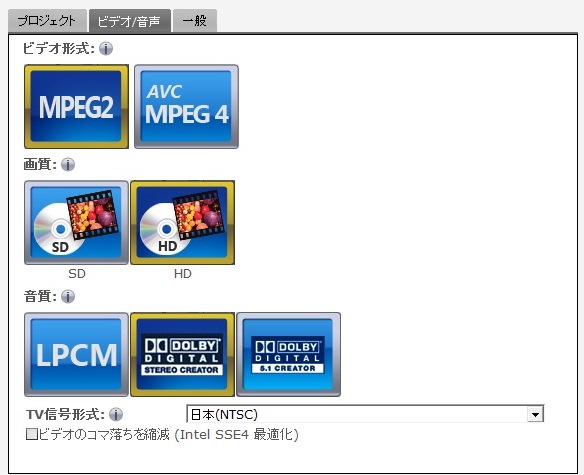Expand the TV信号形式 dropdown arrow
The width and height of the screenshot is (584, 475).
point(535,414)
